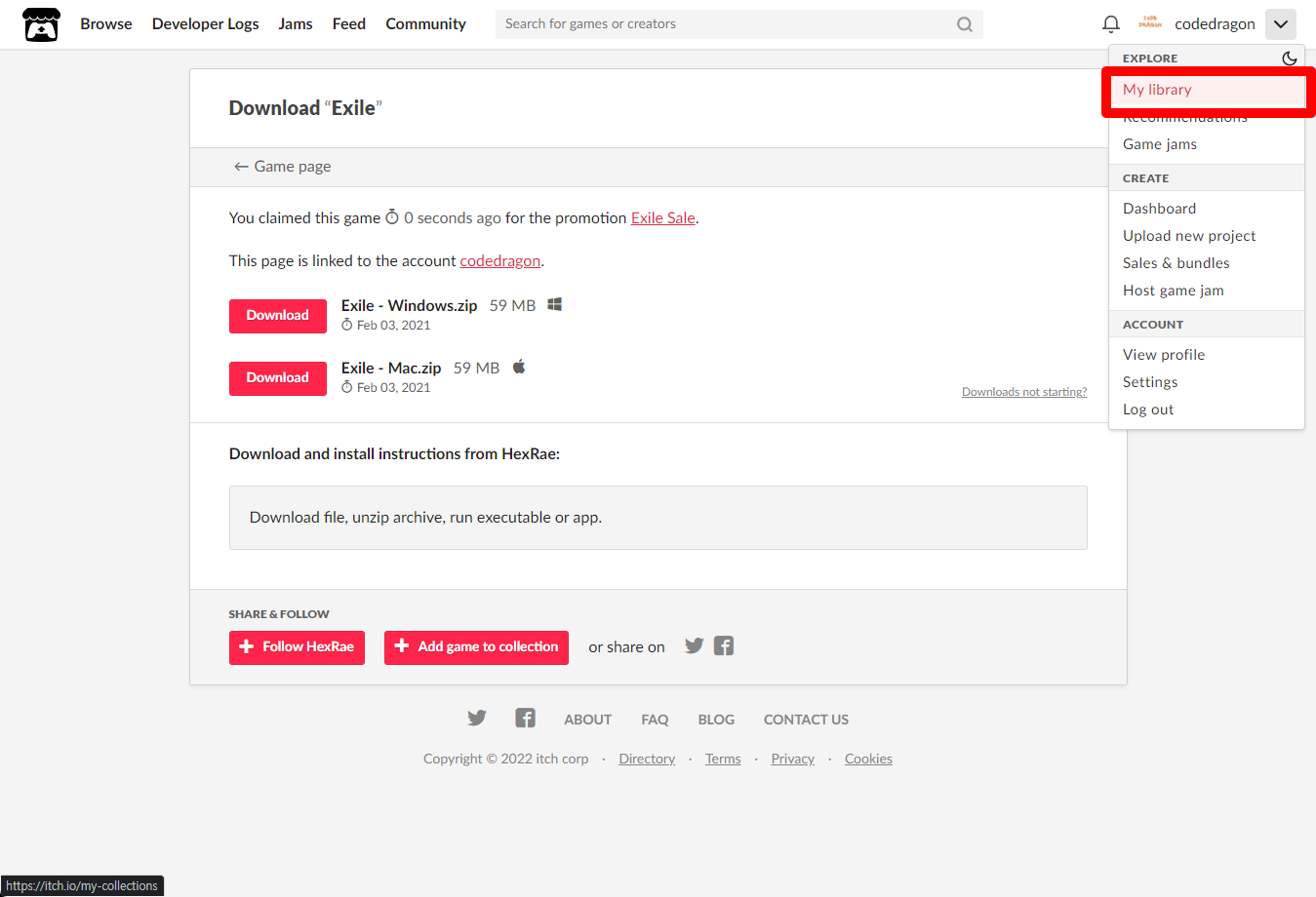Open the Jams page
Image resolution: width=1316 pixels, height=897 pixels.
coord(296,24)
